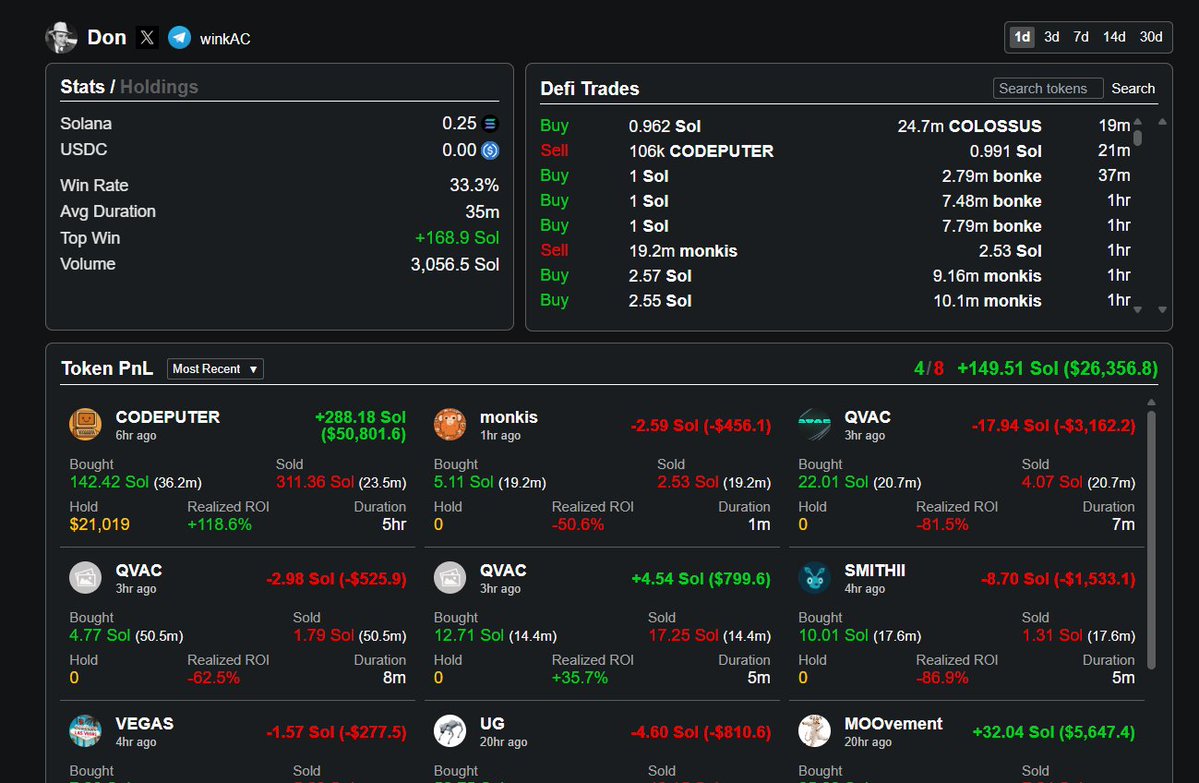Click Don's profile avatar
This screenshot has width=1199, height=783.
61,37
